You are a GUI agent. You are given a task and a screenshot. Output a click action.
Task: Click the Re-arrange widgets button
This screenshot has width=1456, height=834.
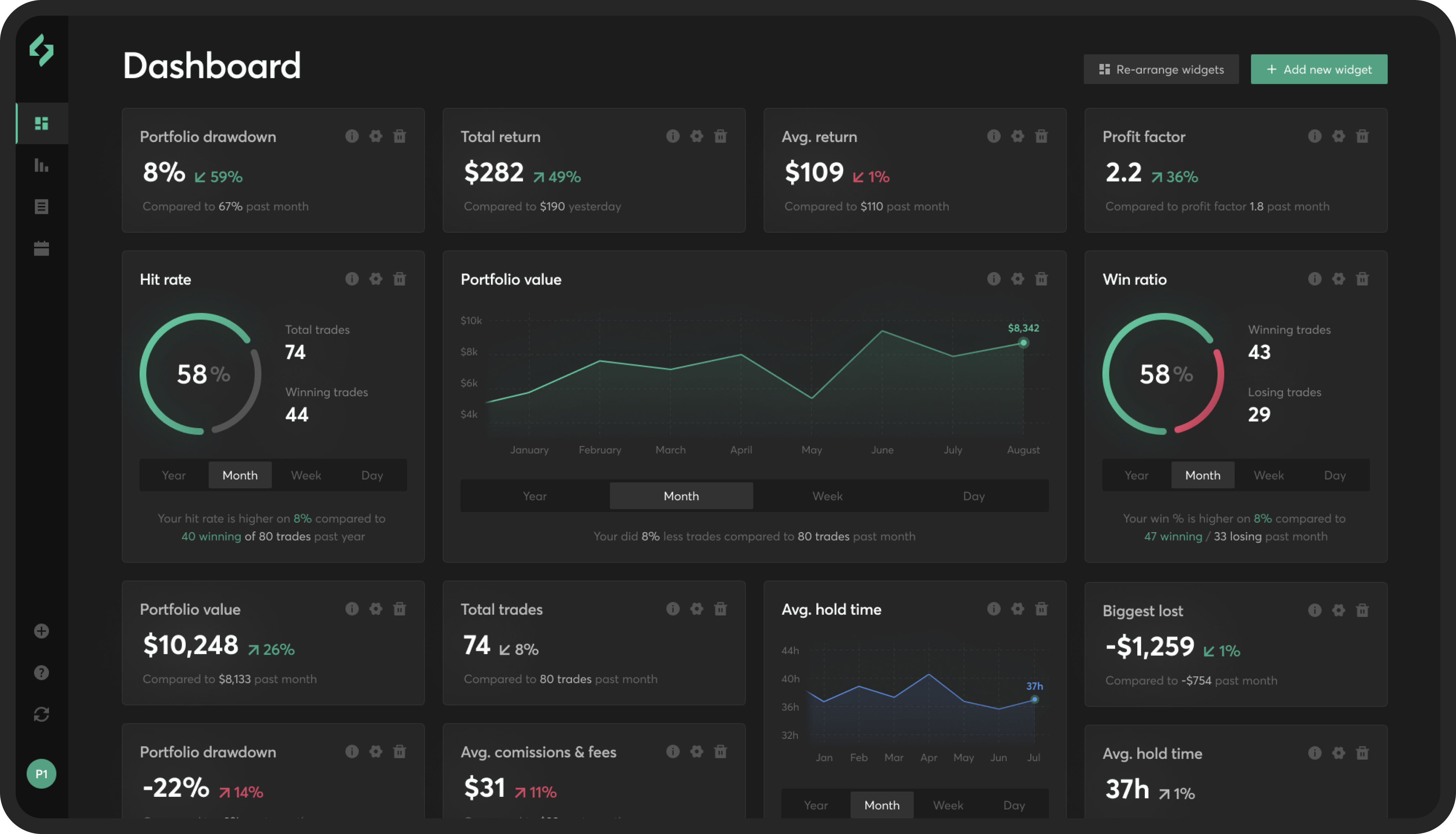pos(1161,69)
